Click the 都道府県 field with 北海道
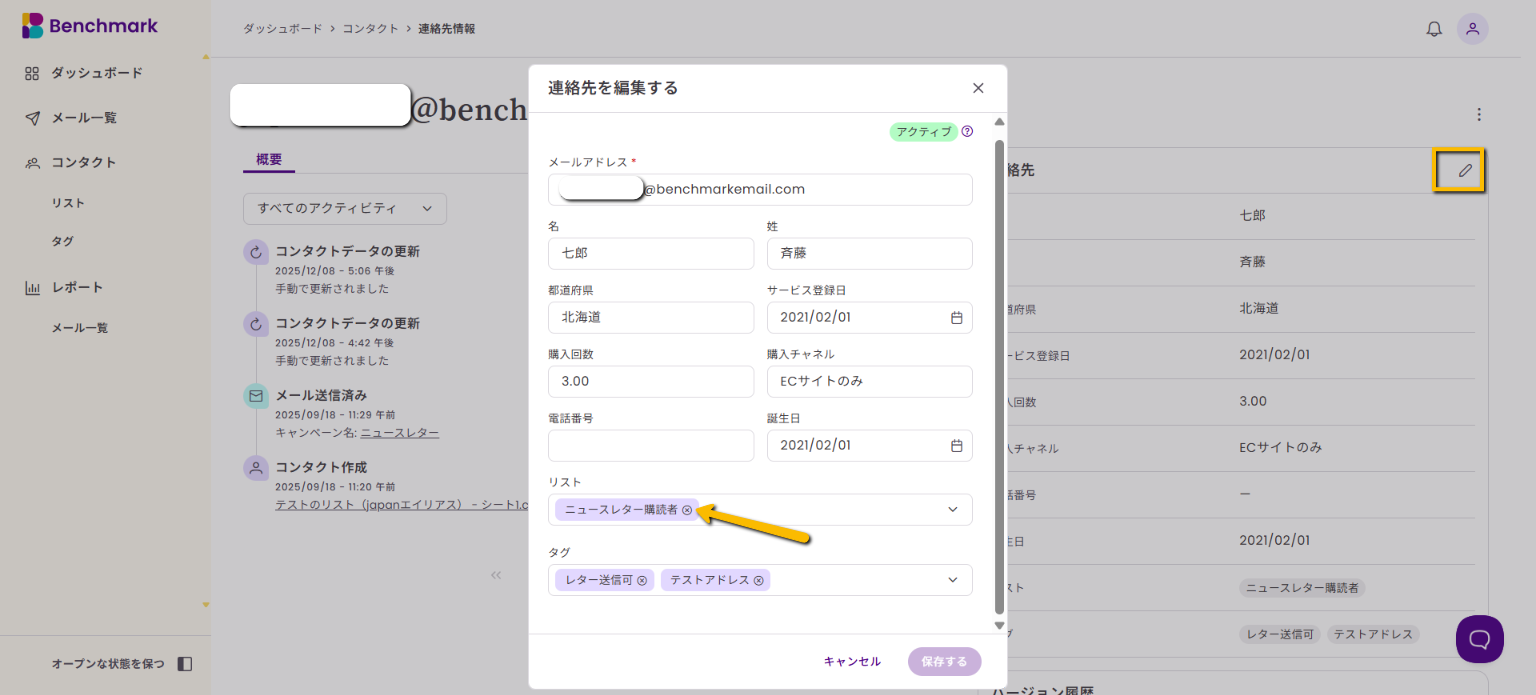Screen dimensions: 1536x695 651,318
